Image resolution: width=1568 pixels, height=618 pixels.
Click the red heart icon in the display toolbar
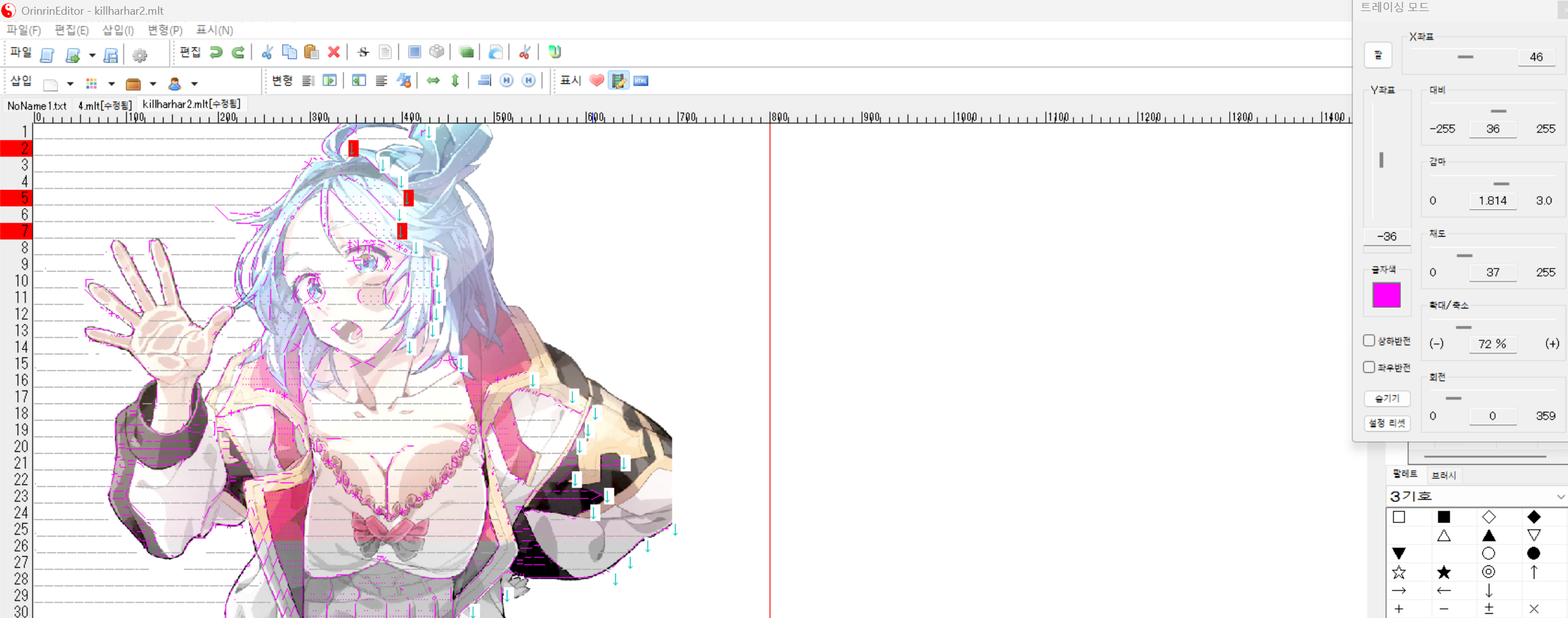pos(596,80)
